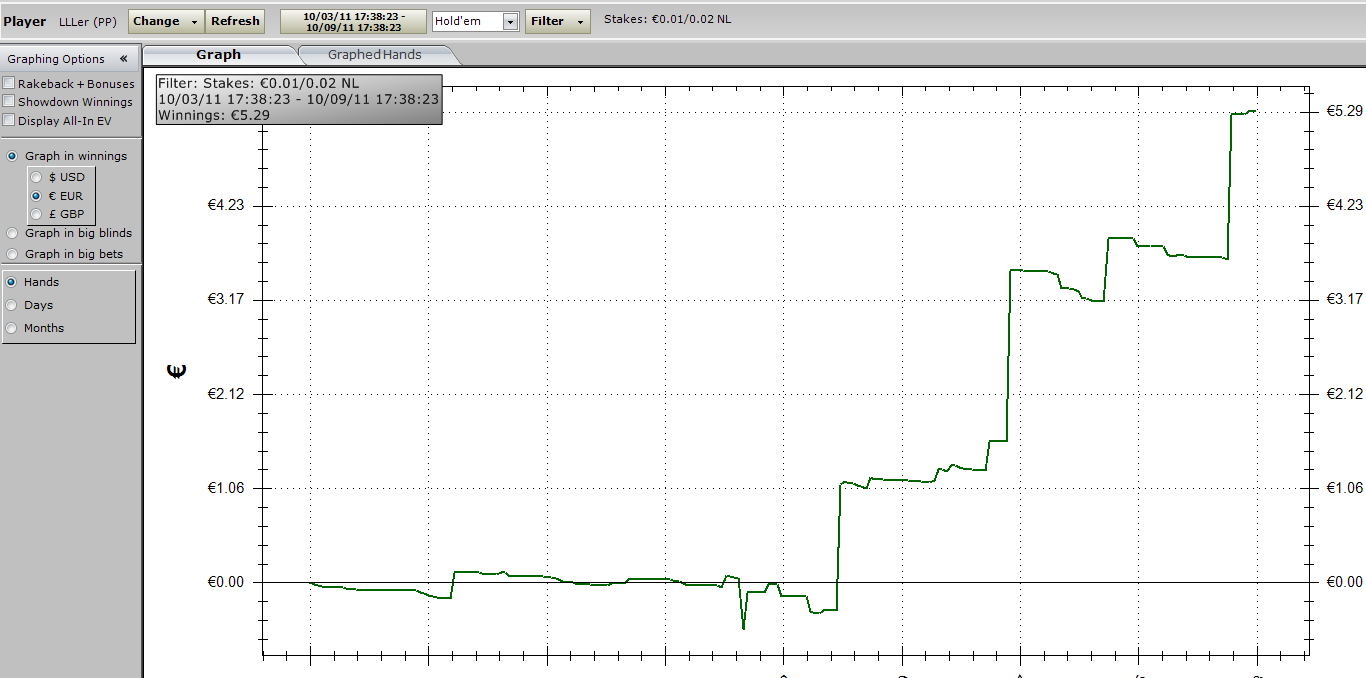1366x678 pixels.
Task: Open the Filter dropdown button
Action: pos(558,21)
